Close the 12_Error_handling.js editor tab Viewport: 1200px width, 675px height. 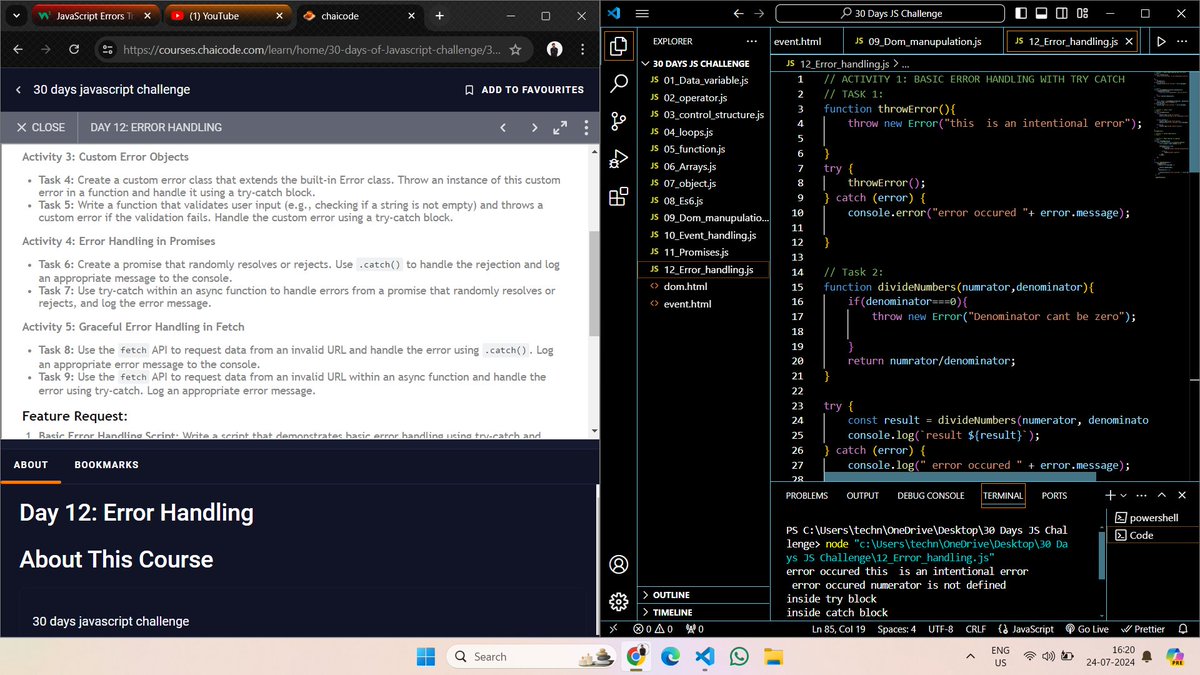pos(1129,41)
